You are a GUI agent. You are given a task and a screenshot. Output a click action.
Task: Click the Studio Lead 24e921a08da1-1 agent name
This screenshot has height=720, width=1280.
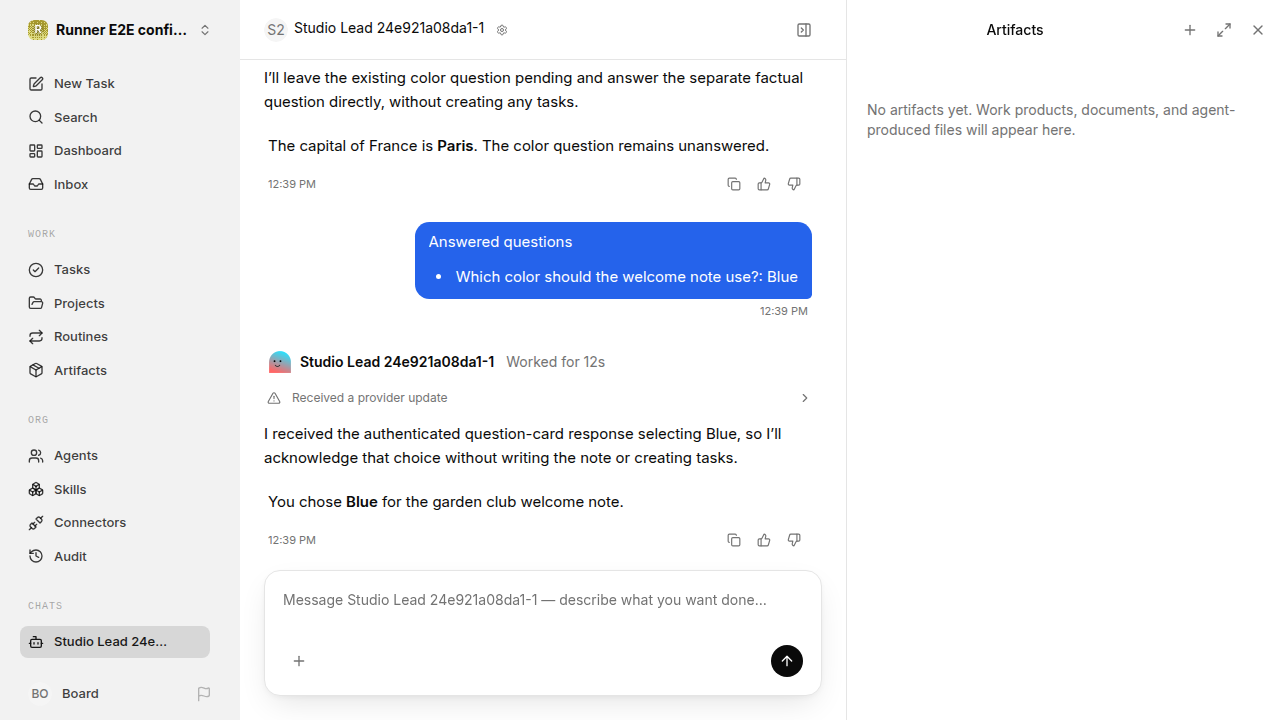[397, 362]
